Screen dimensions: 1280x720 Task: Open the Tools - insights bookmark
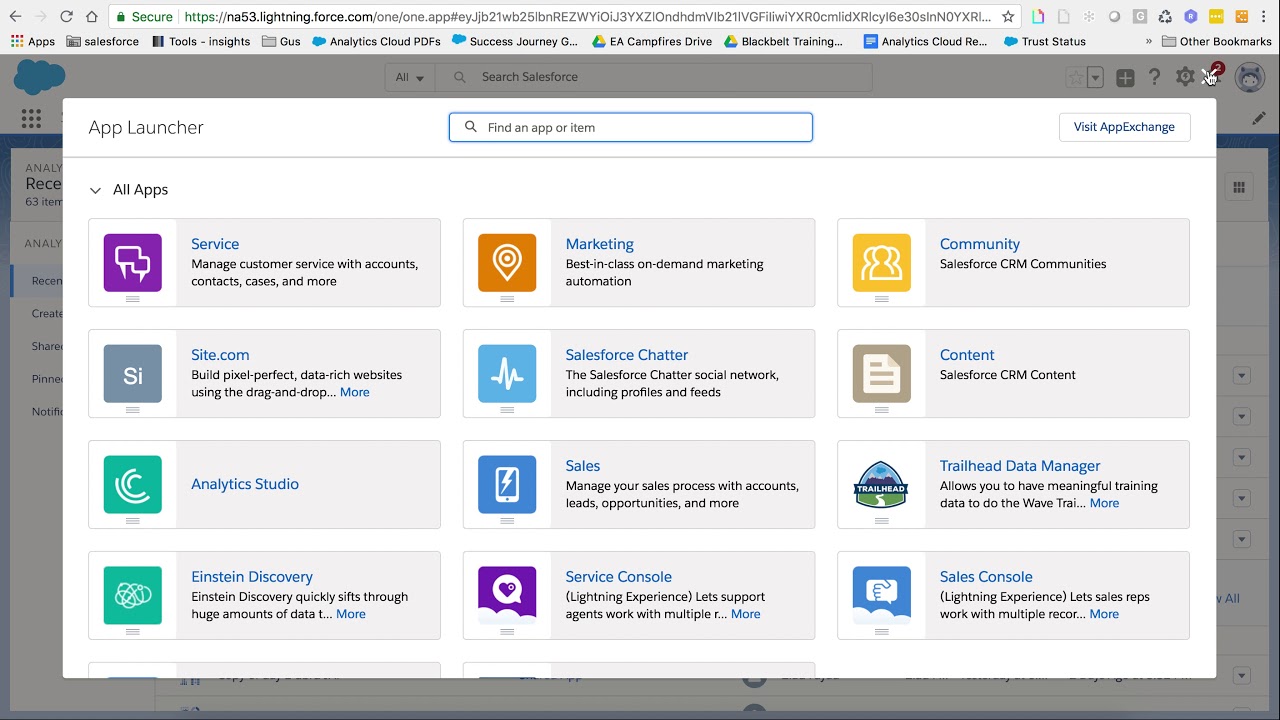point(200,41)
